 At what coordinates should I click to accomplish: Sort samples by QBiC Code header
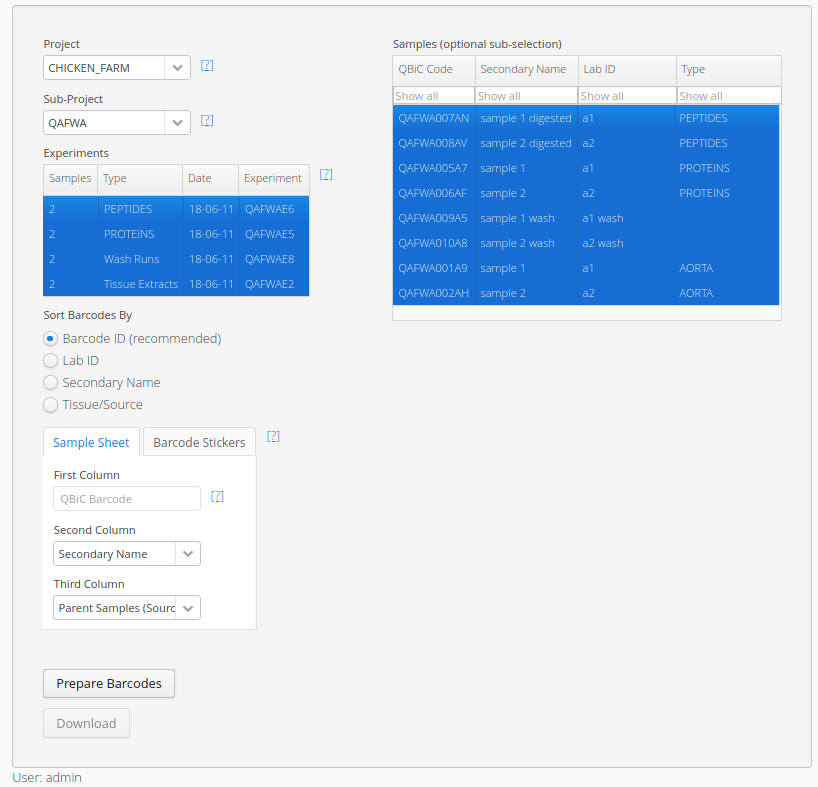click(x=434, y=69)
